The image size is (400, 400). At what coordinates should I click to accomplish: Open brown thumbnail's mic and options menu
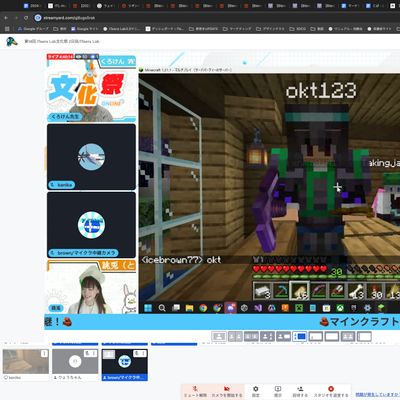pos(140,353)
